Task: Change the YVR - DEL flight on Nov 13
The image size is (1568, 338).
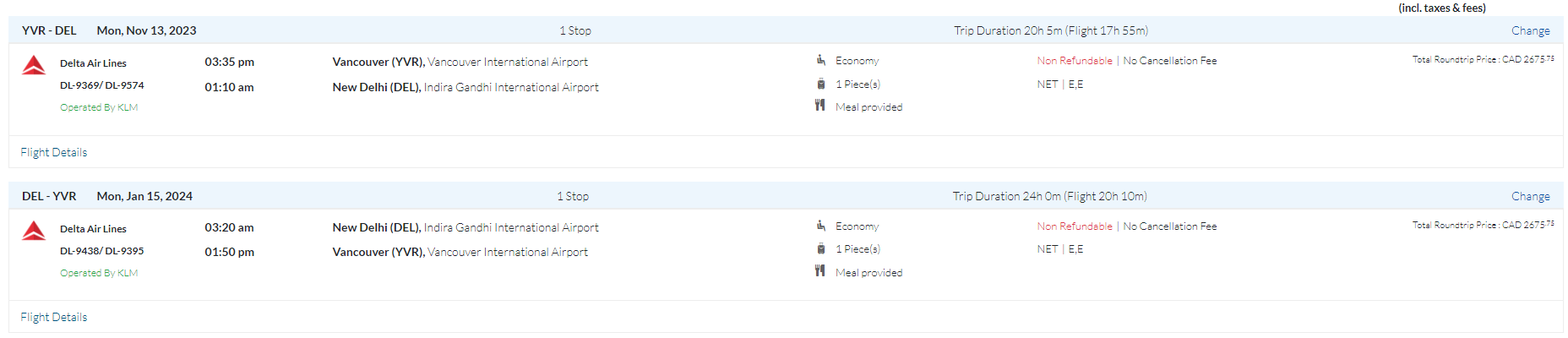Action: point(1530,30)
